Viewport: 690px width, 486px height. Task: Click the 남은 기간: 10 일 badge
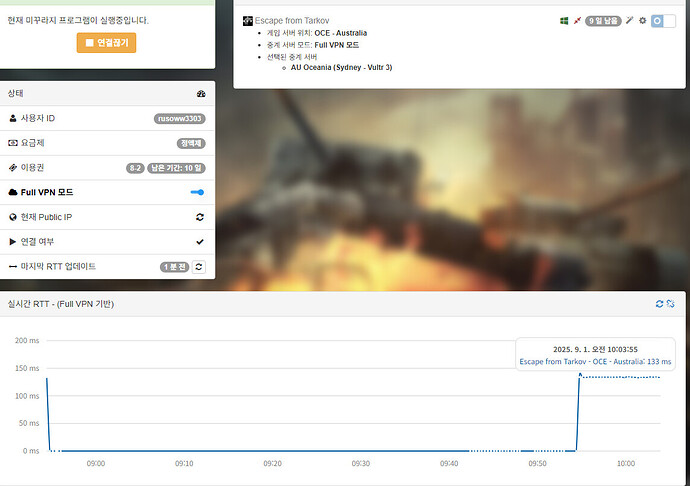tap(176, 168)
